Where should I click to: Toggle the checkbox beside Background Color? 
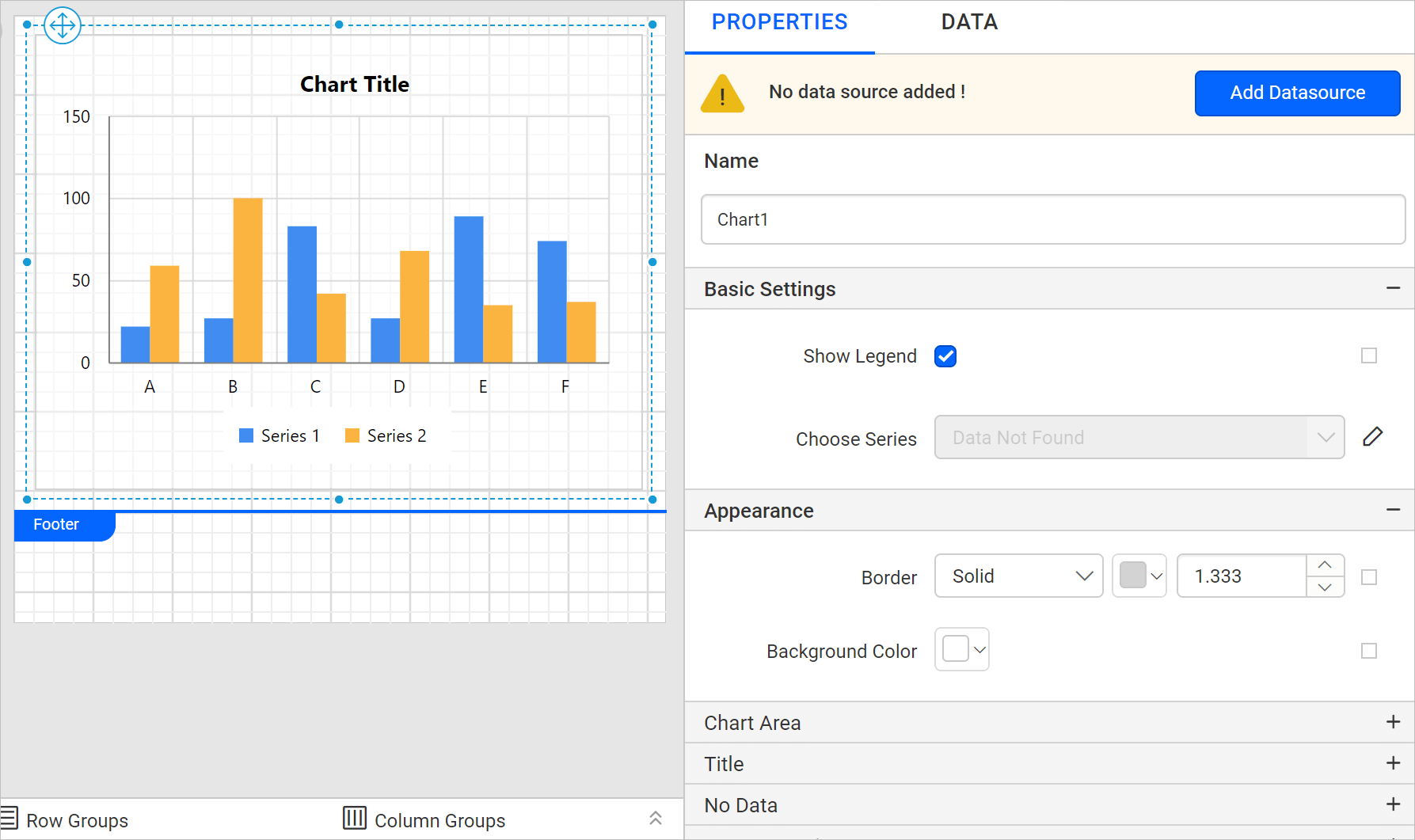pyautogui.click(x=1369, y=650)
